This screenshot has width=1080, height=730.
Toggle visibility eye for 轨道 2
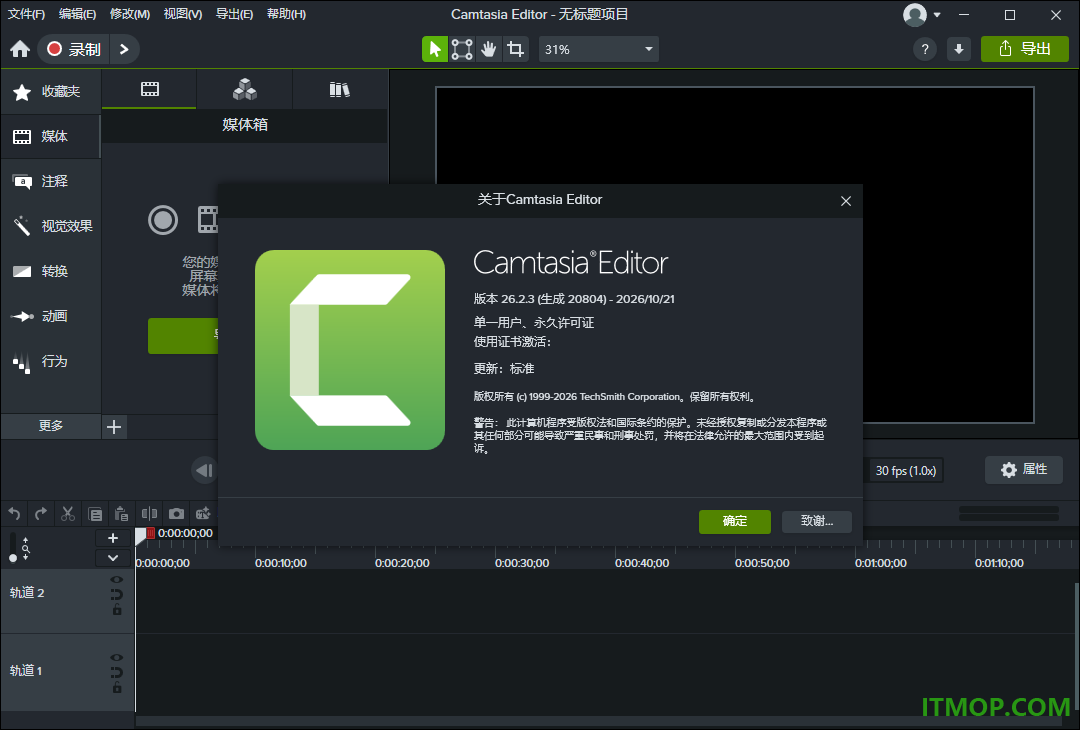[116, 580]
